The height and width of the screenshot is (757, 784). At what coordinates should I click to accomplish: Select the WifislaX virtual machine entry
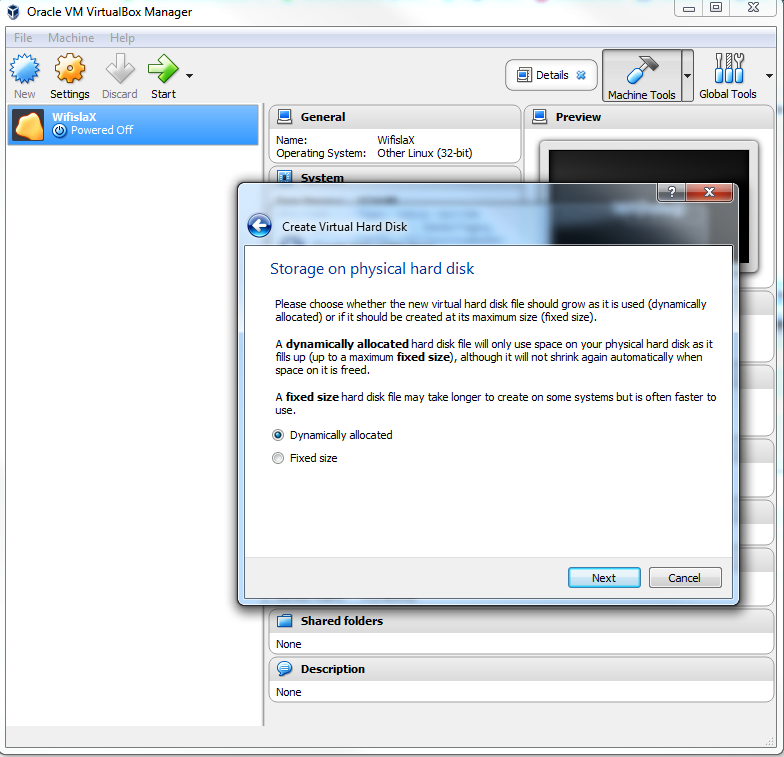coord(133,124)
